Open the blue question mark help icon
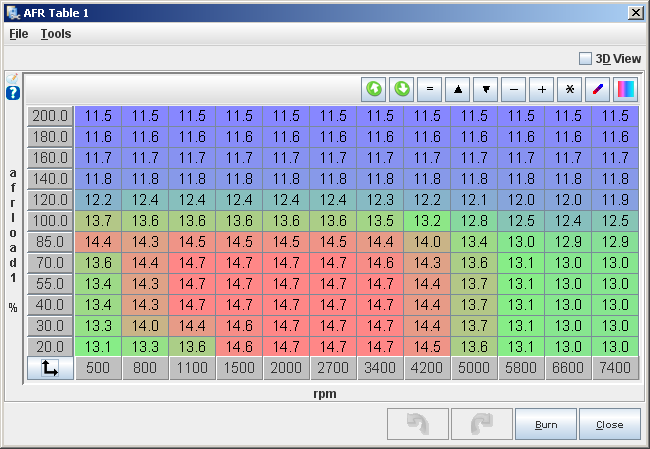650x449 pixels. click(x=13, y=93)
